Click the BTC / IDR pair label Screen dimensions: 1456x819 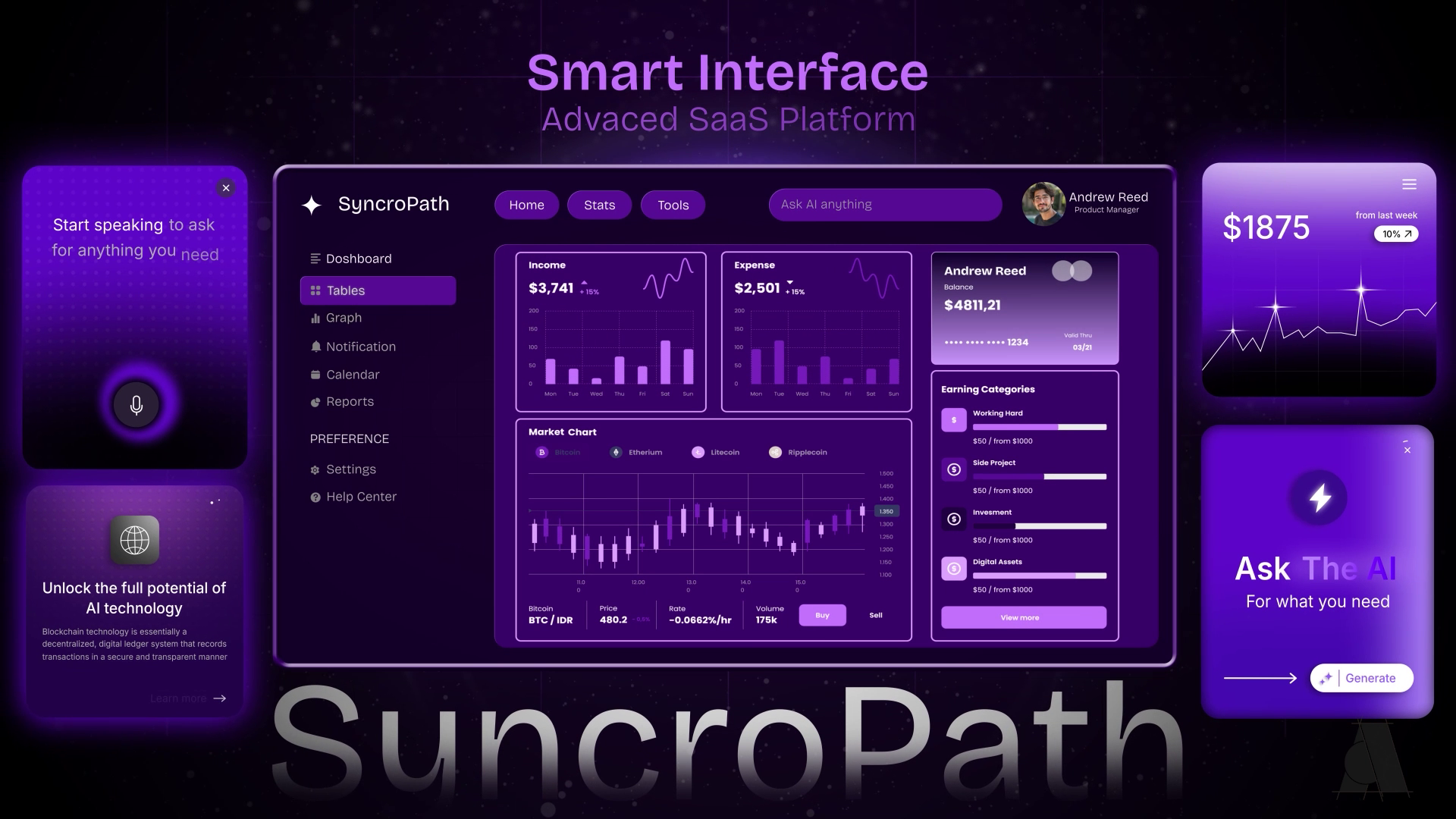(x=551, y=620)
